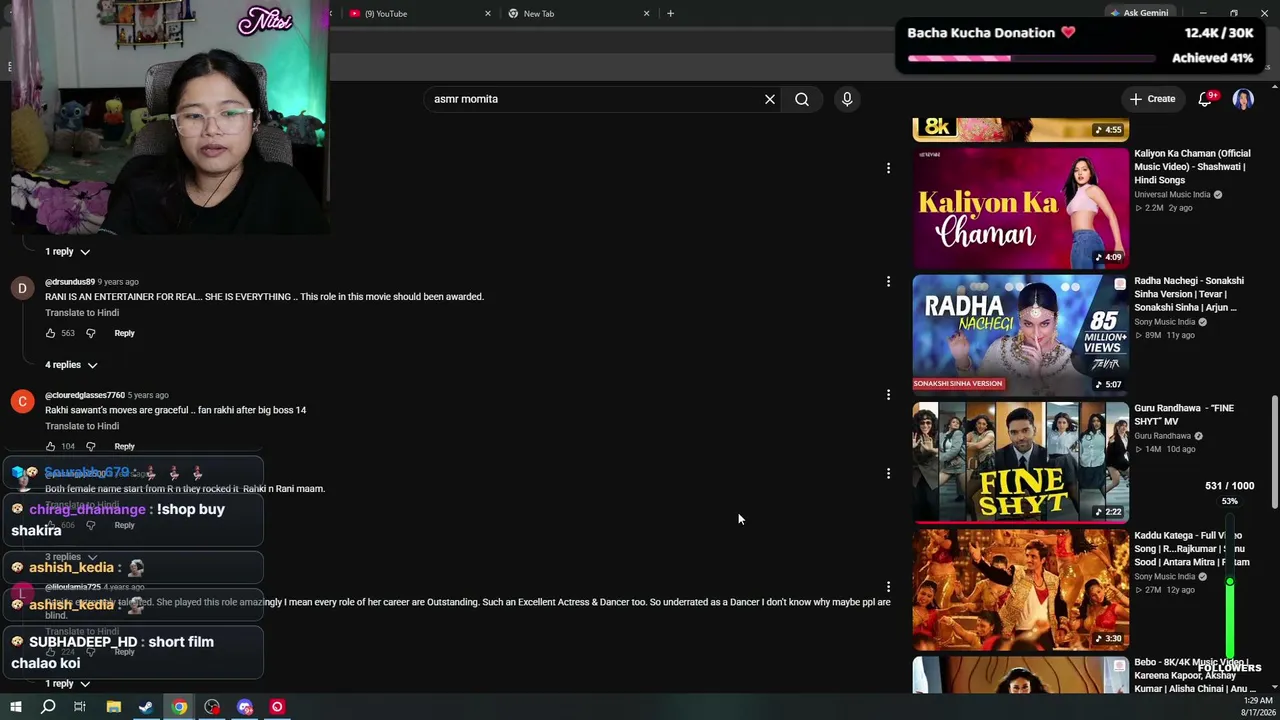Open 'Kaliyon Ka Chaman' video title
This screenshot has width=1280, height=720.
[1192, 167]
